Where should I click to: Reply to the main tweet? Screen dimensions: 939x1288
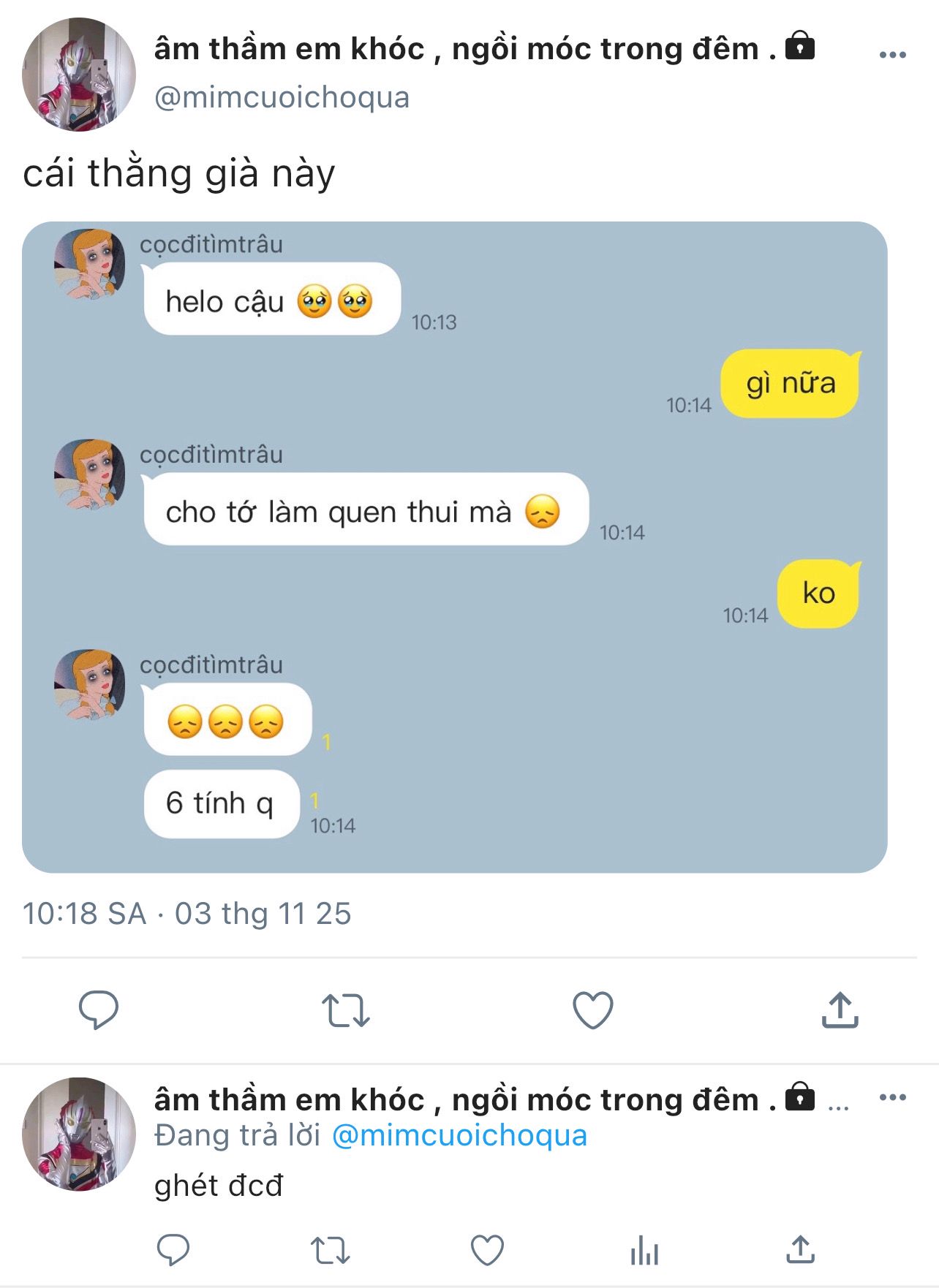point(99,1010)
